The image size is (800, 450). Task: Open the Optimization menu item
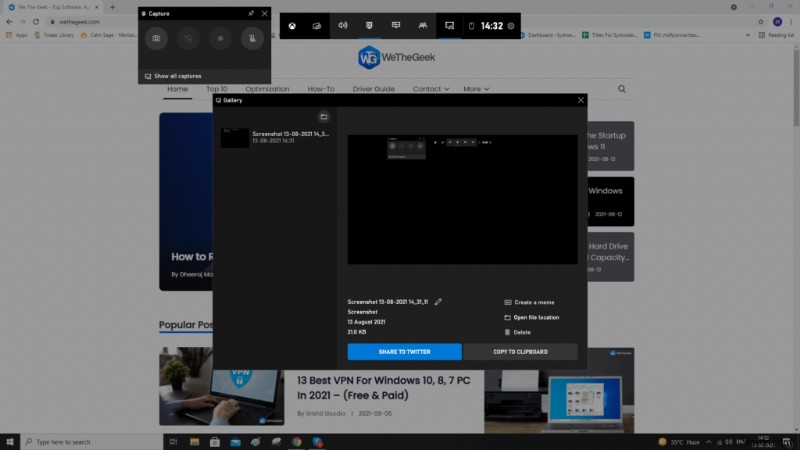(x=267, y=89)
